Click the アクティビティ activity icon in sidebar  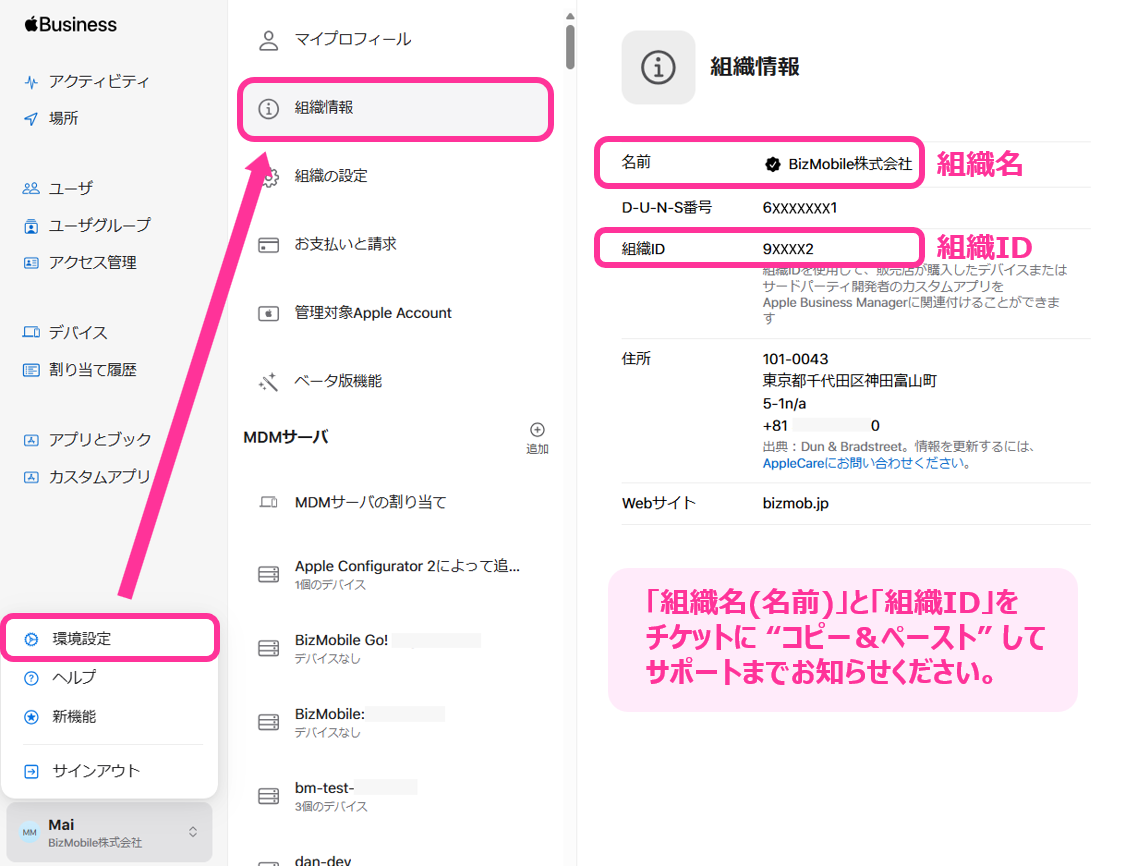click(31, 82)
